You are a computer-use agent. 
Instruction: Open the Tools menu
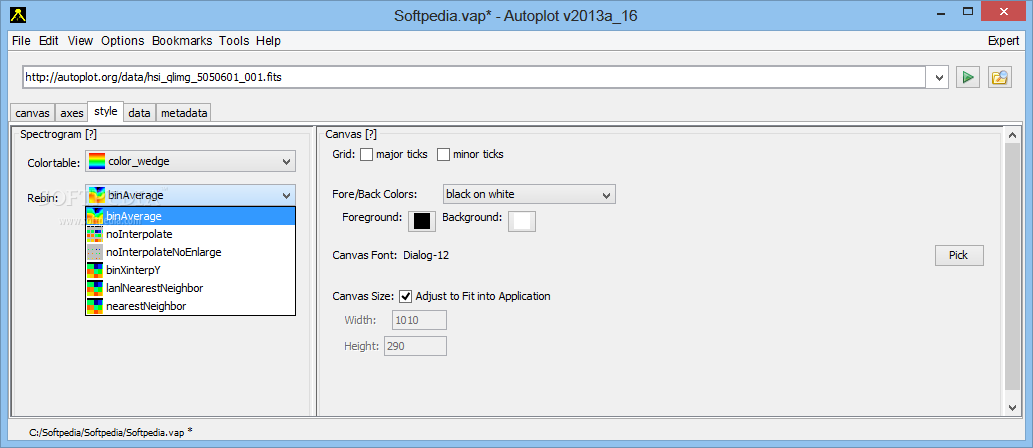(x=235, y=41)
